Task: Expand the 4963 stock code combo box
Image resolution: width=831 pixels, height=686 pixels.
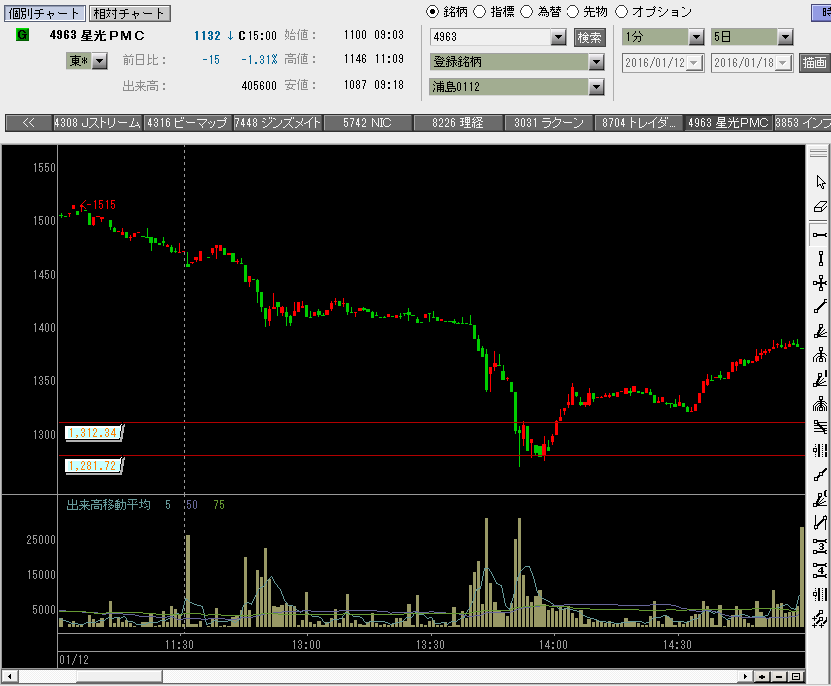Action: [558, 37]
